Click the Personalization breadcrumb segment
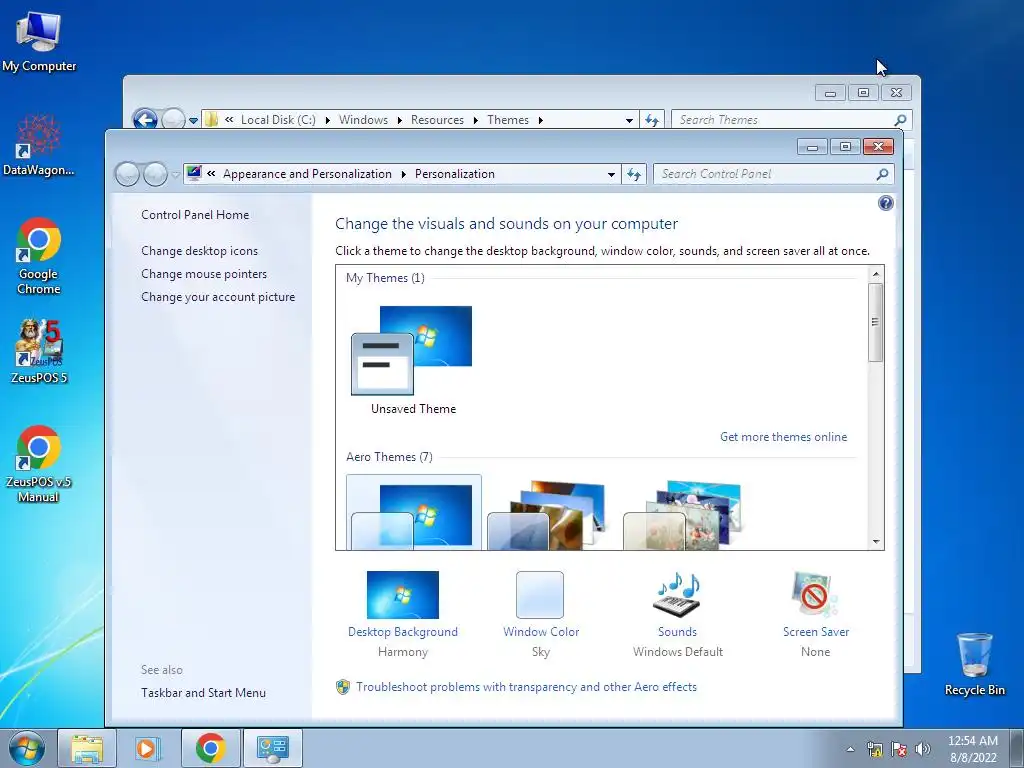Screen dimensions: 1024x768 pos(455,174)
